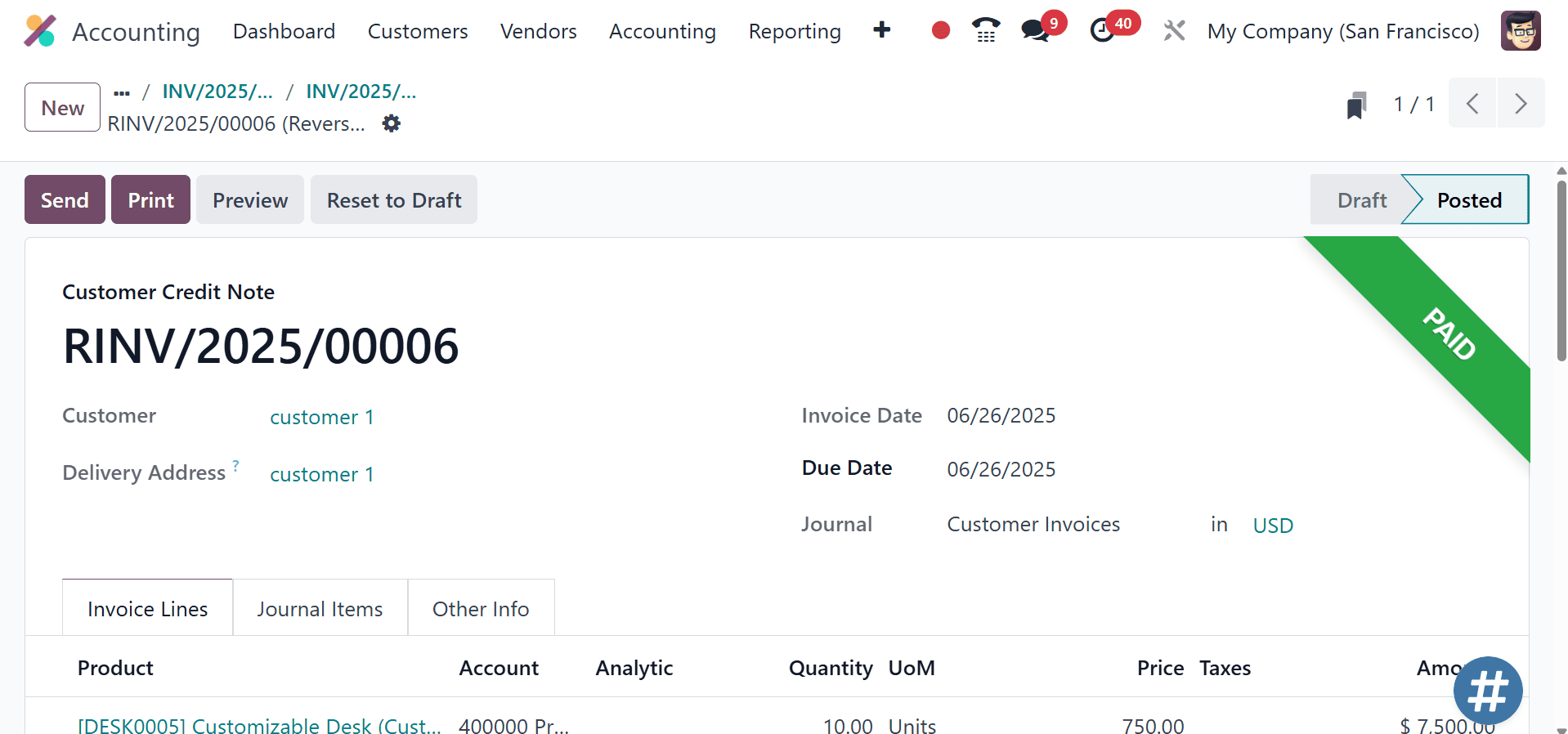Image resolution: width=1568 pixels, height=734 pixels.
Task: Open the debug tools wrench icon
Action: click(1174, 30)
